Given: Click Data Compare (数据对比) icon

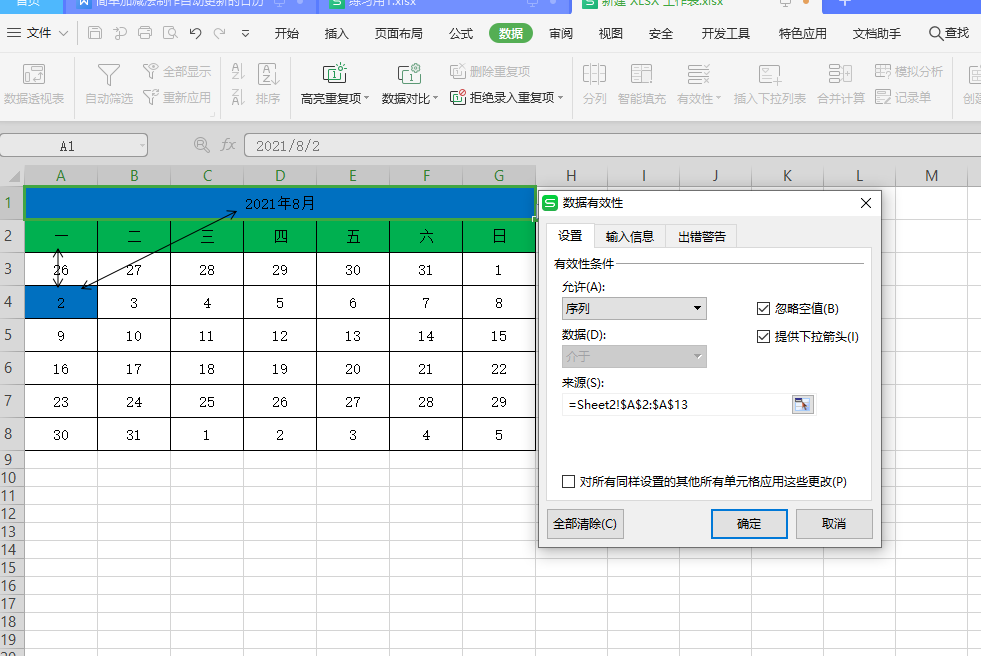Looking at the screenshot, I should (410, 74).
